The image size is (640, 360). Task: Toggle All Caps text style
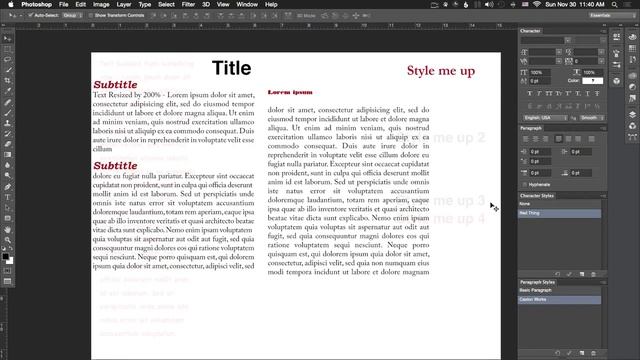[549, 94]
